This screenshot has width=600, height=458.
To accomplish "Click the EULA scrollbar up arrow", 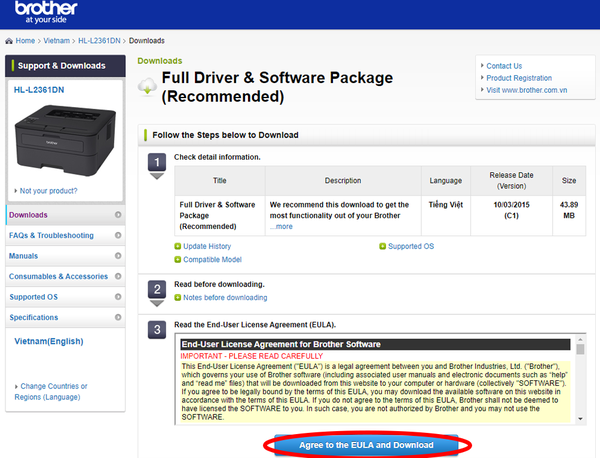I will (x=580, y=339).
